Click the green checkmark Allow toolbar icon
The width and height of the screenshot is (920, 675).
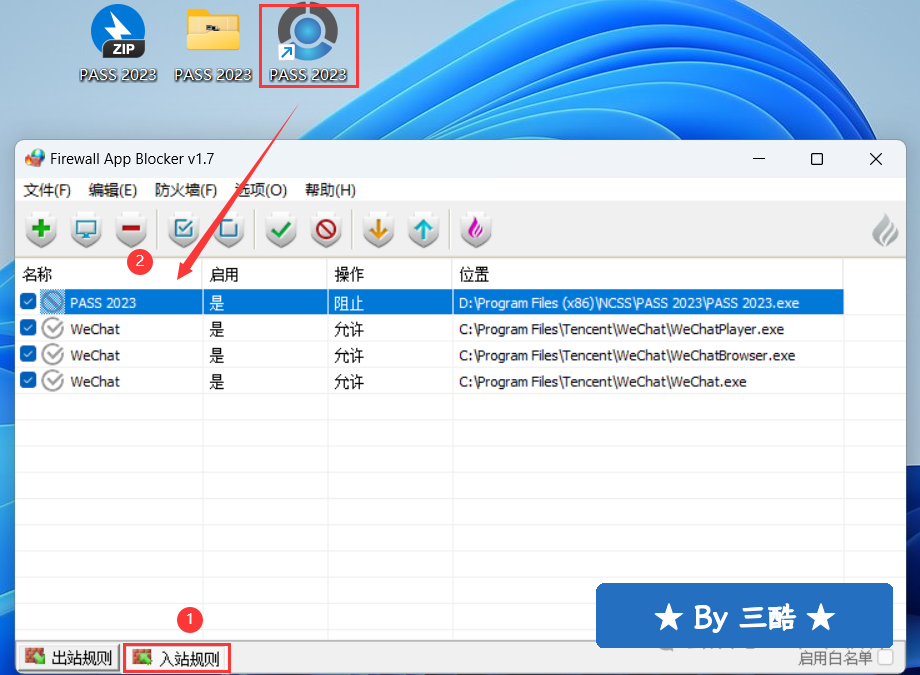[281, 230]
